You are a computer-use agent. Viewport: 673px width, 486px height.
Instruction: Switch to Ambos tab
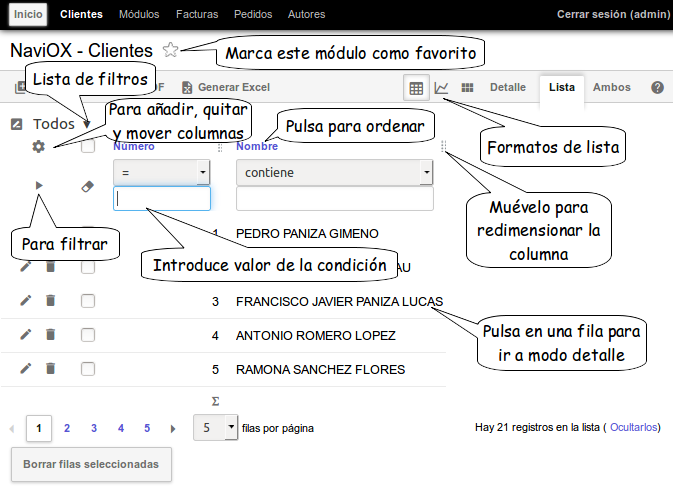pos(612,87)
